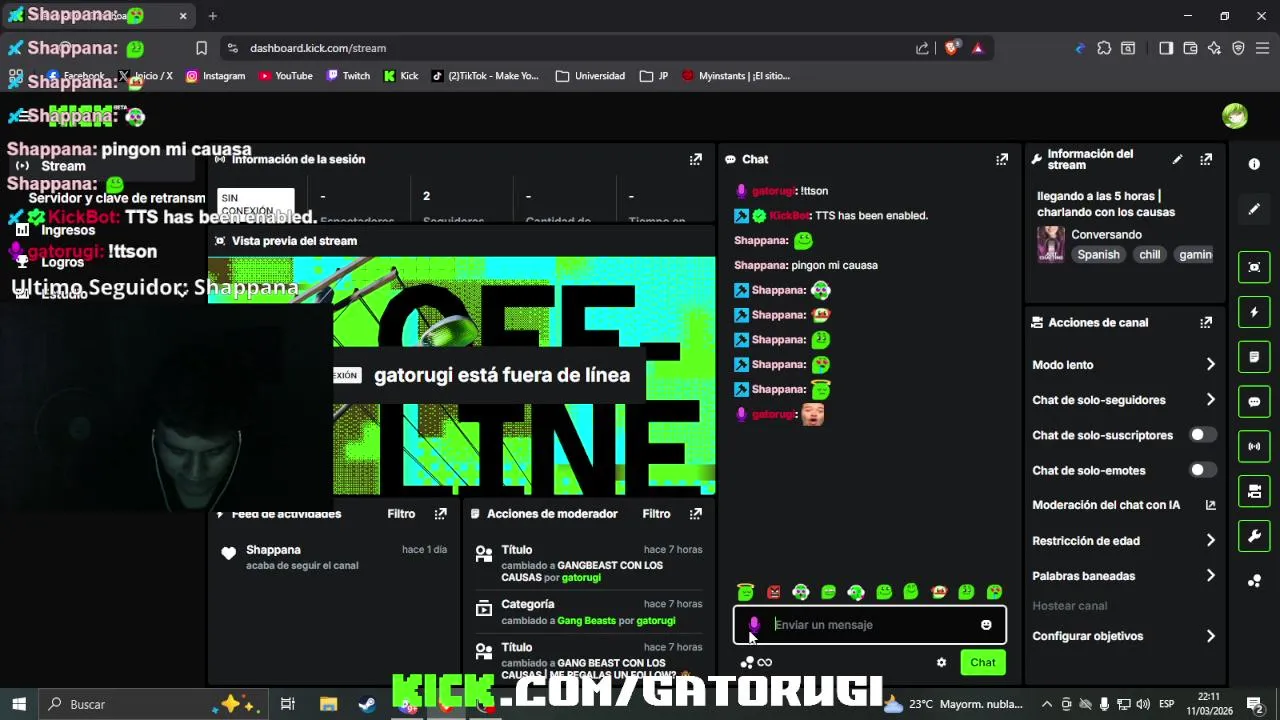The width and height of the screenshot is (1280, 720).
Task: Click the broadcast signal icon in right sidebar
Action: pyautogui.click(x=1254, y=446)
